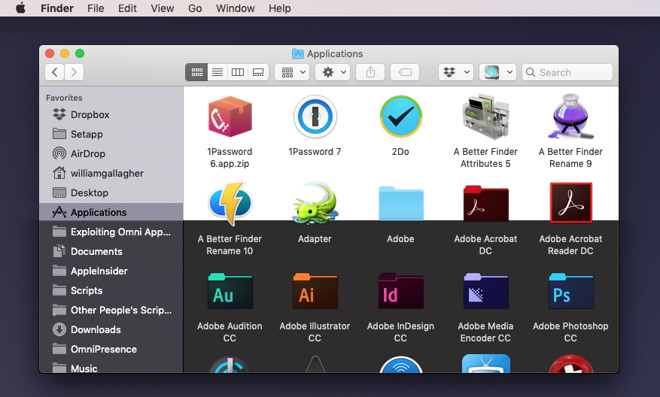Open AppleInsider folder in the sidebar
Image resolution: width=660 pixels, height=397 pixels.
(111, 271)
